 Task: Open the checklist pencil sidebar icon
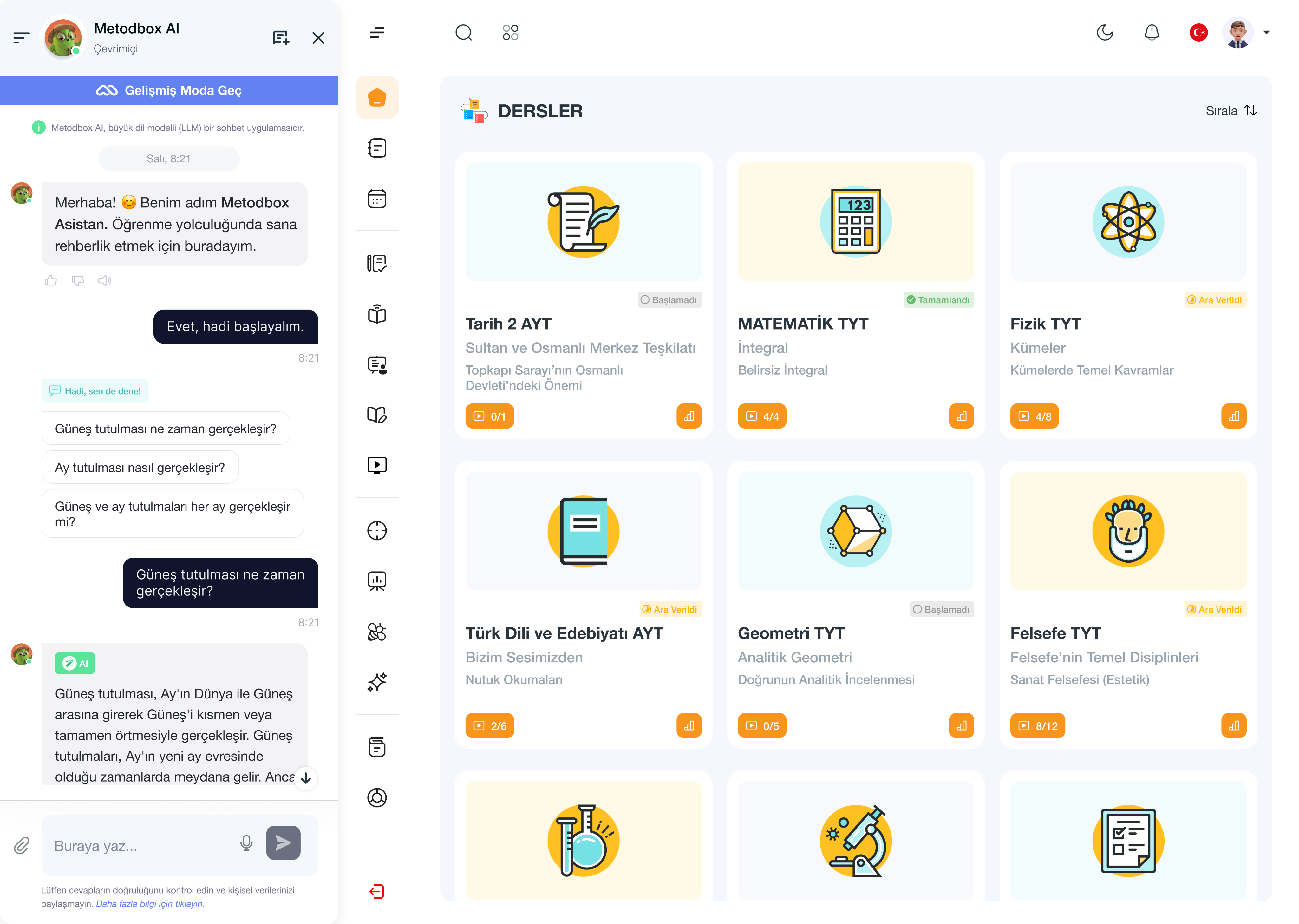click(377, 263)
